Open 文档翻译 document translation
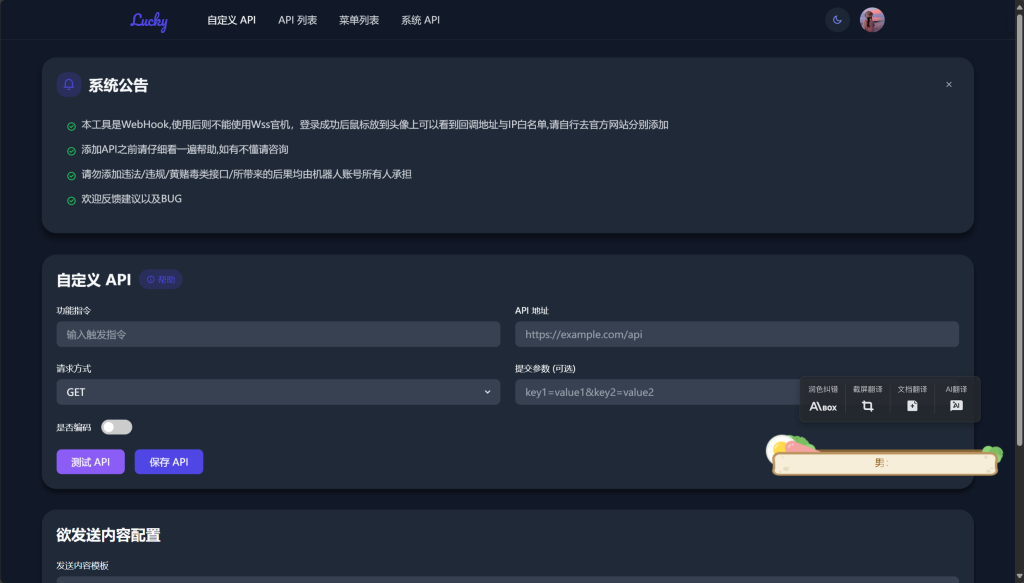Viewport: 1024px width, 583px height. [x=910, y=398]
